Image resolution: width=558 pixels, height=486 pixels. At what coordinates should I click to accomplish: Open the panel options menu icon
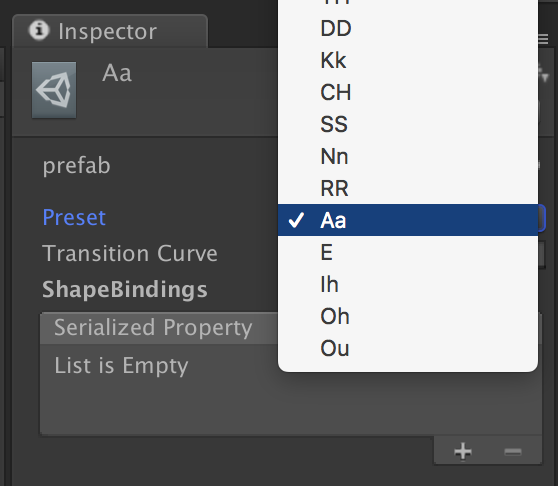click(x=543, y=38)
